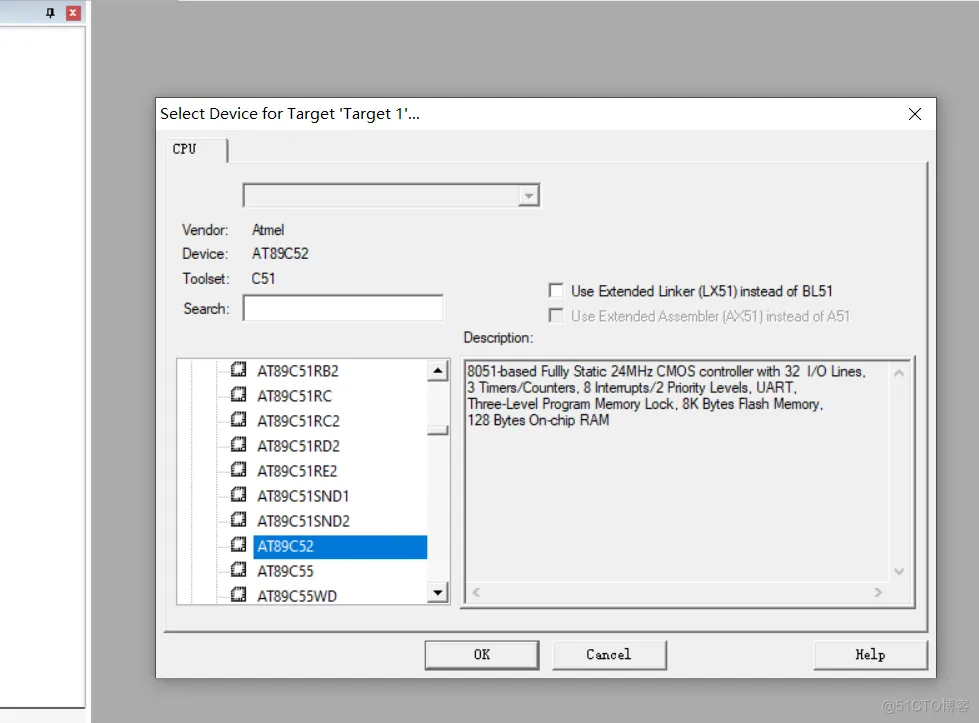
Task: Open the device database dropdown
Action: coord(529,195)
